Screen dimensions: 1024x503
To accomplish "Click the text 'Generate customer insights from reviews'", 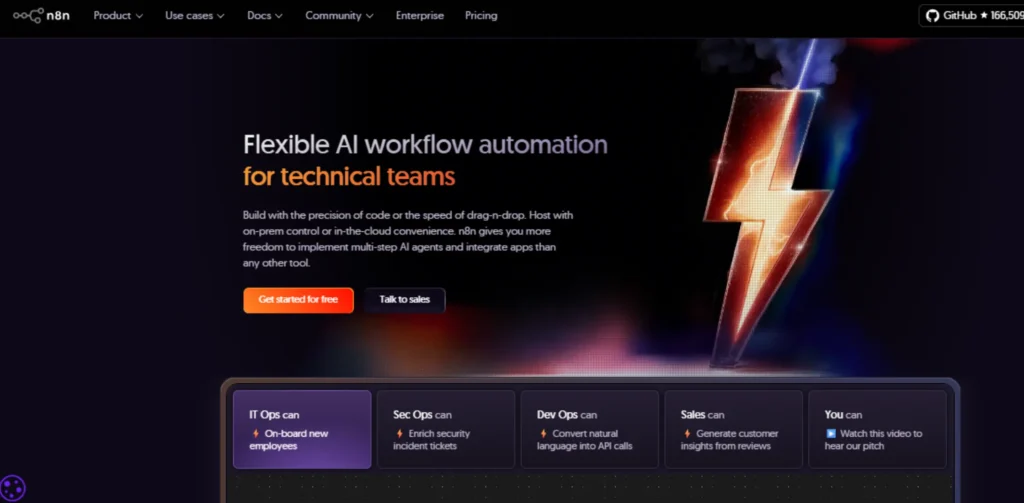I will pyautogui.click(x=729, y=440).
